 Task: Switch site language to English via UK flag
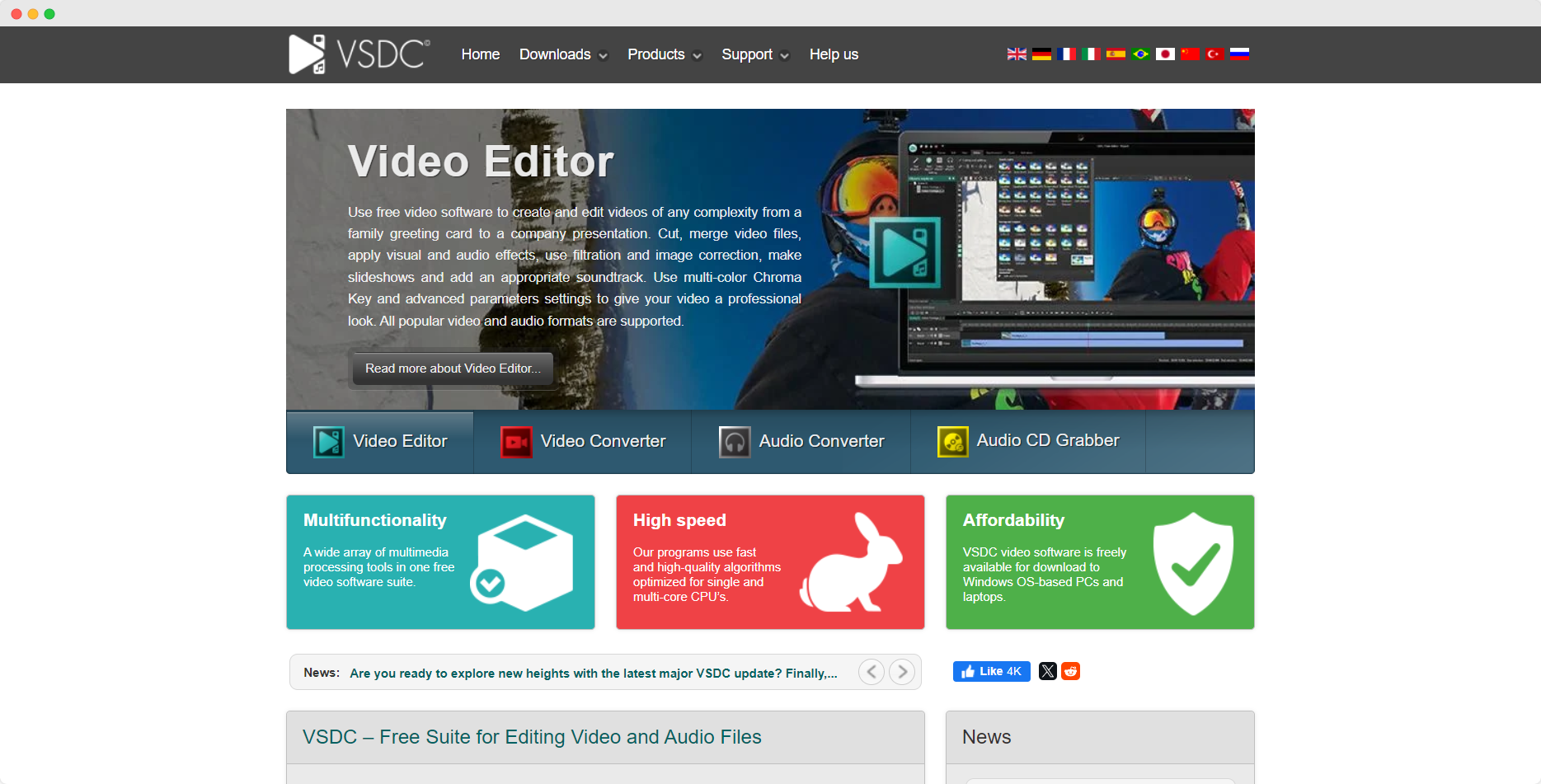(x=1017, y=54)
